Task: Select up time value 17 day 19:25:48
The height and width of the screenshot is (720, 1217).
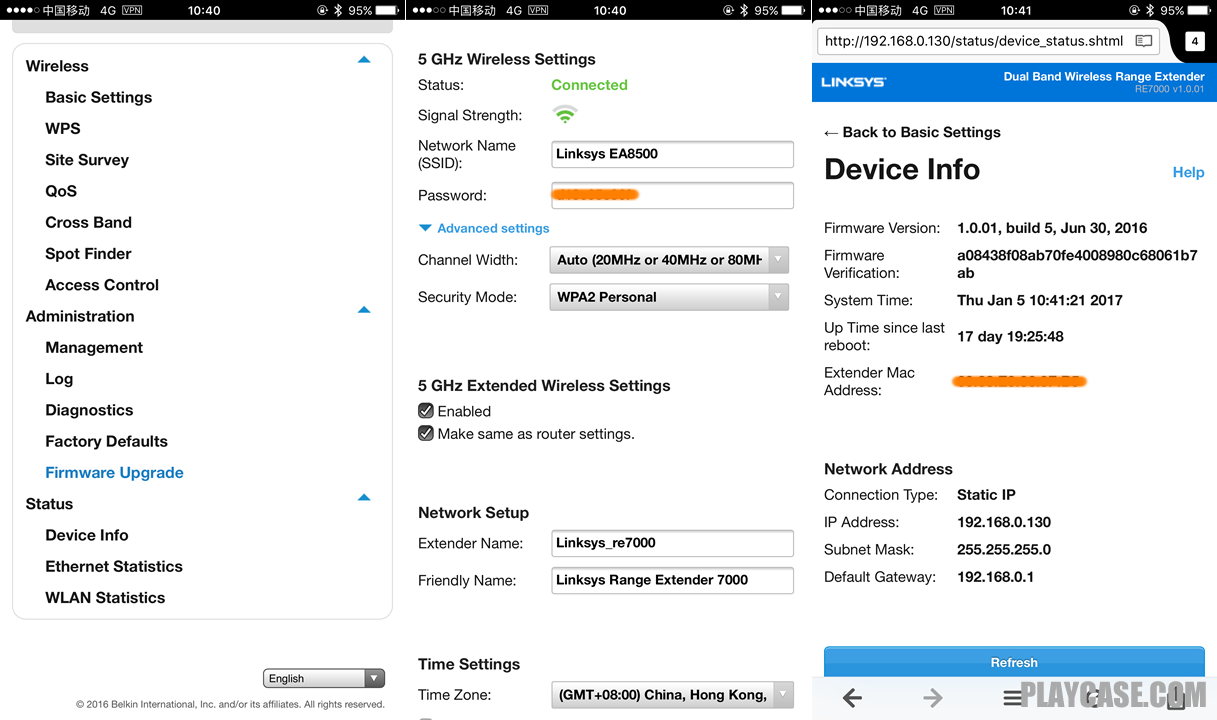Action: pyautogui.click(x=1010, y=337)
